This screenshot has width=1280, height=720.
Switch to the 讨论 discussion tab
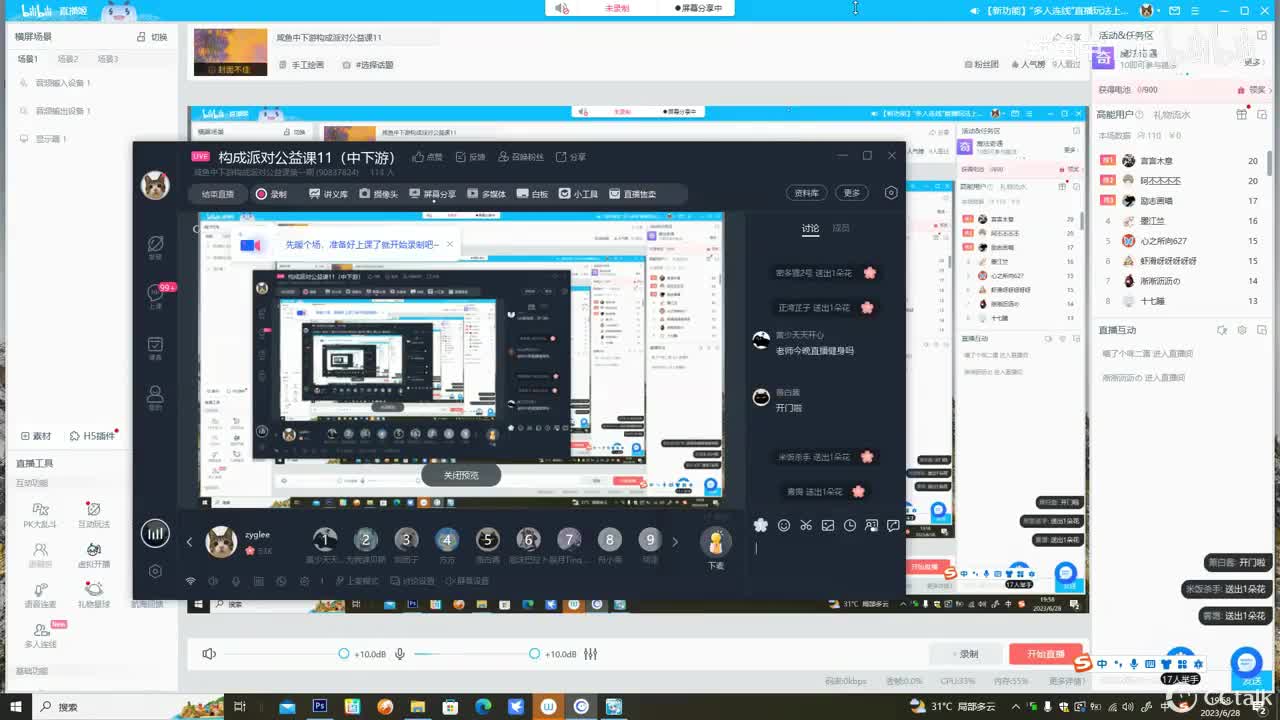[810, 228]
